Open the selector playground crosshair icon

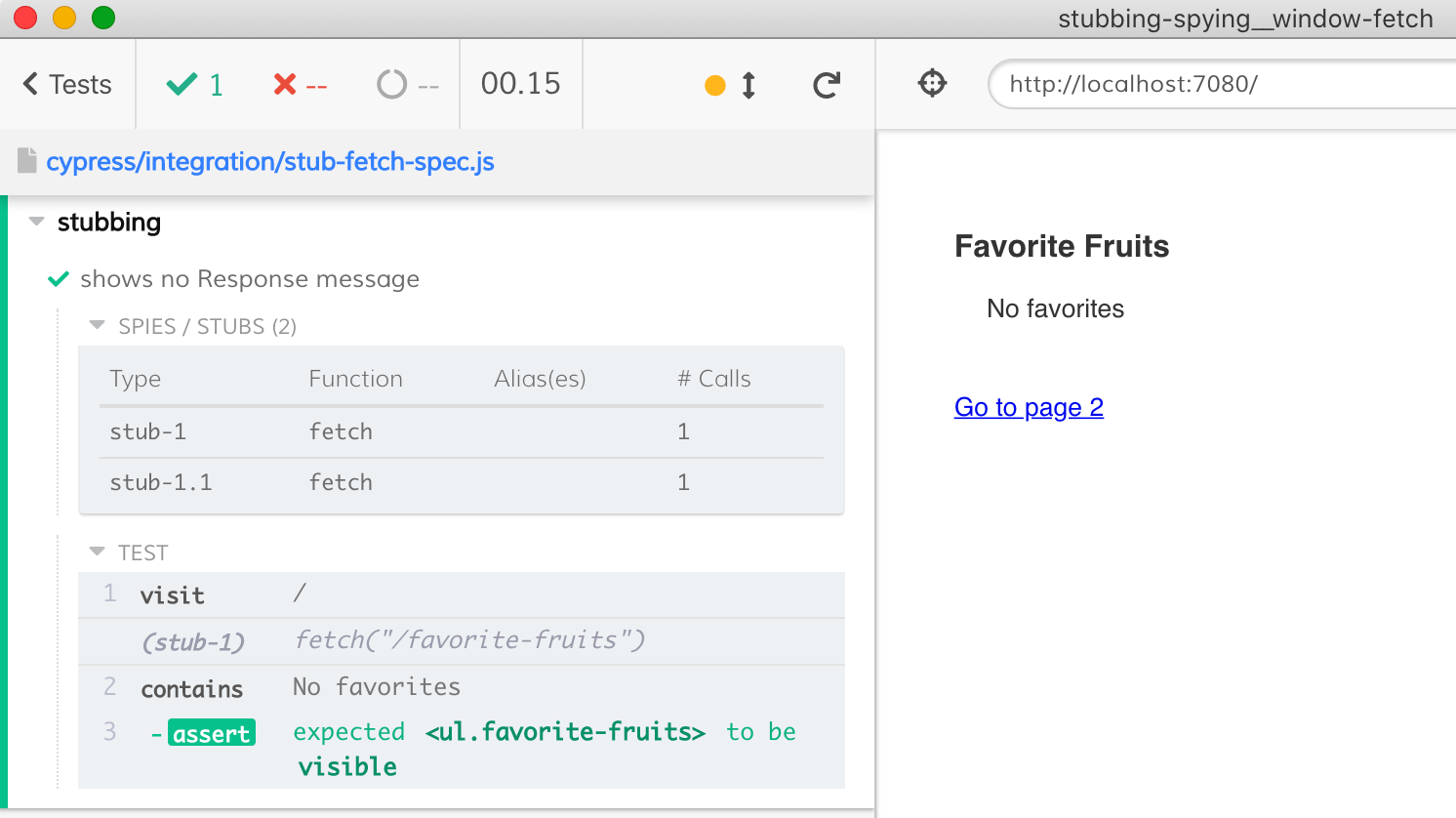coord(932,84)
